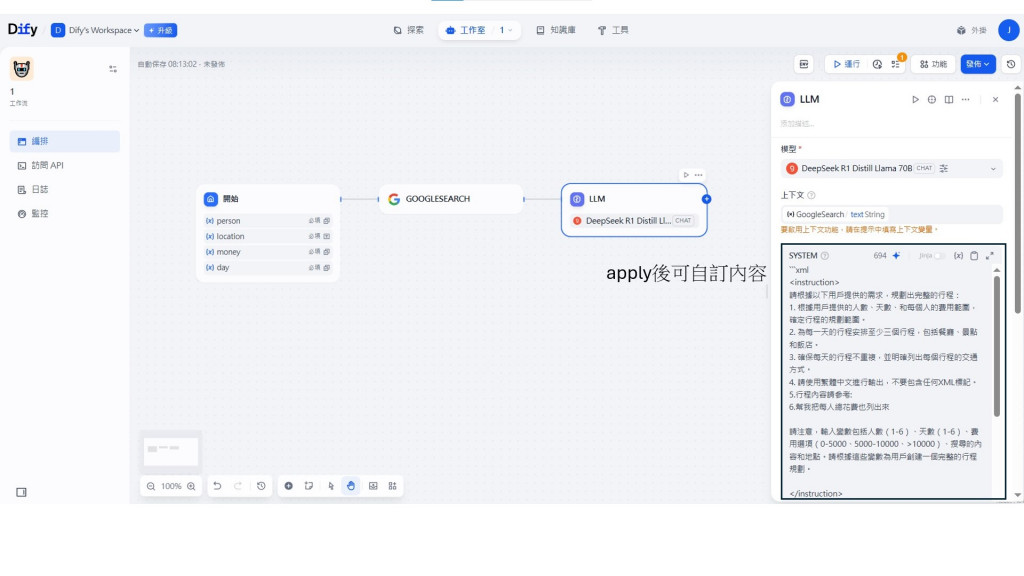Undo the last canvas change
Viewport: 1024px width, 576px height.
pos(217,486)
